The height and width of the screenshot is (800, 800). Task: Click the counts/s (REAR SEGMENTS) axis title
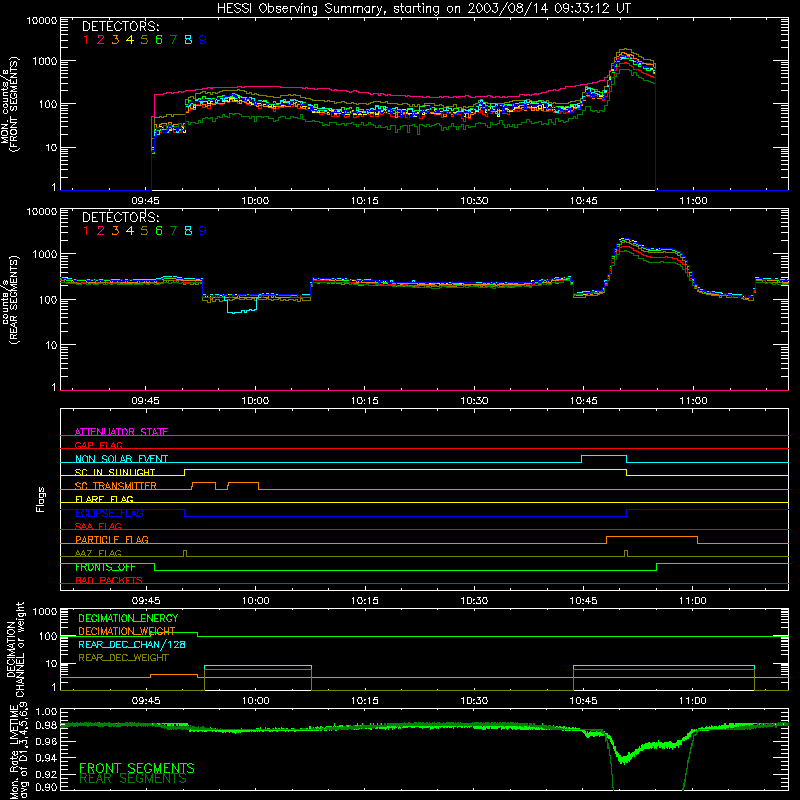point(9,299)
